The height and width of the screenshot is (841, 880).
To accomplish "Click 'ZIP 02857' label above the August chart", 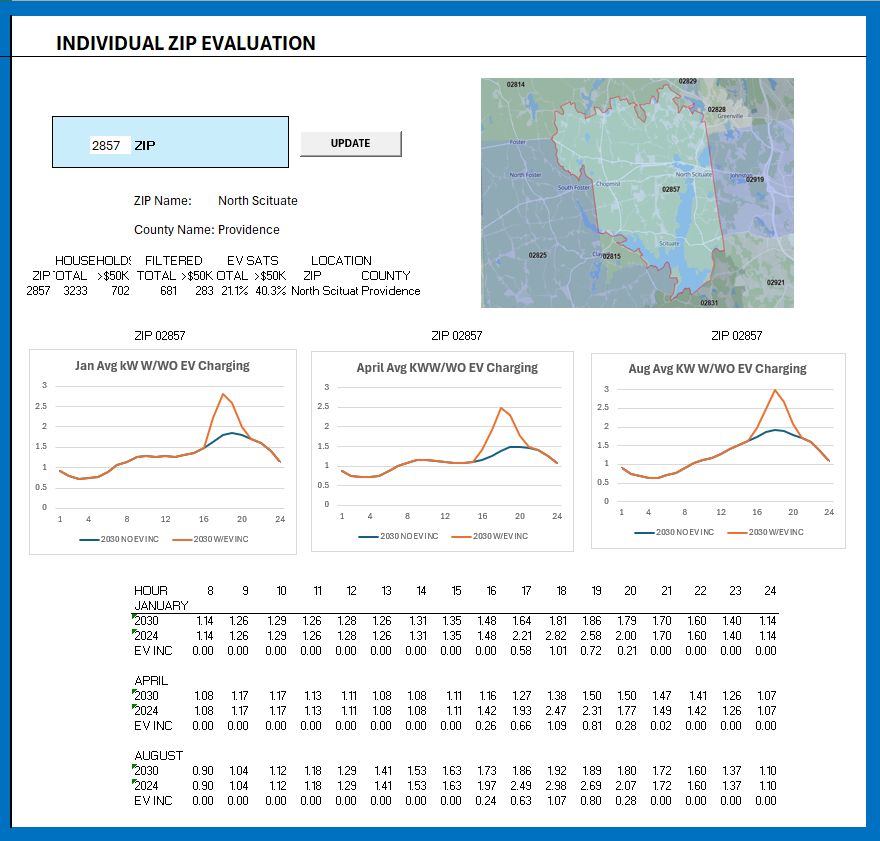I will pyautogui.click(x=736, y=336).
